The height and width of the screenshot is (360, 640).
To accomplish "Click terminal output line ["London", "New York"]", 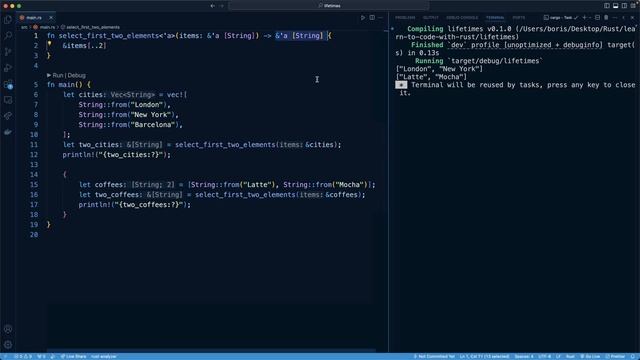I will coord(439,69).
